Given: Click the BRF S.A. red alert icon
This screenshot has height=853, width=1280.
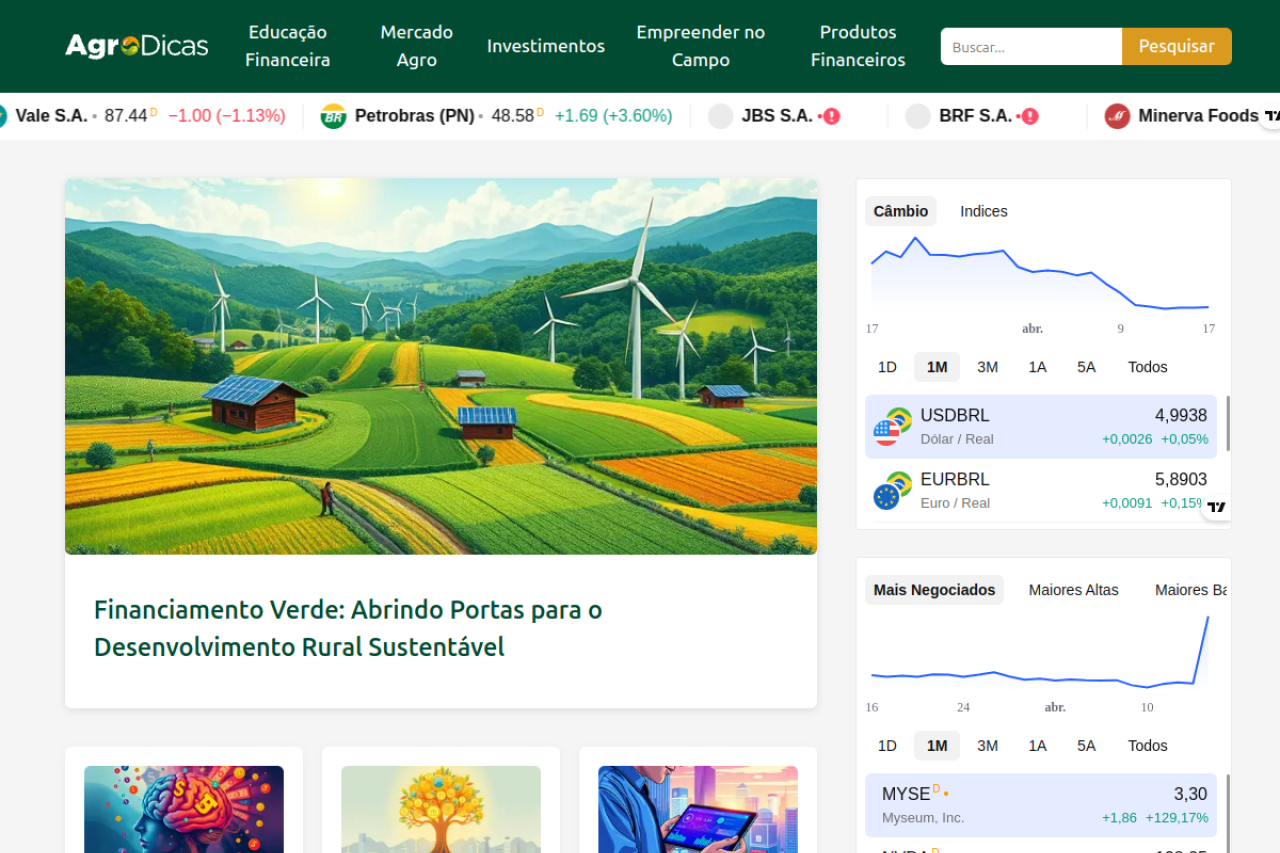Looking at the screenshot, I should (1029, 116).
